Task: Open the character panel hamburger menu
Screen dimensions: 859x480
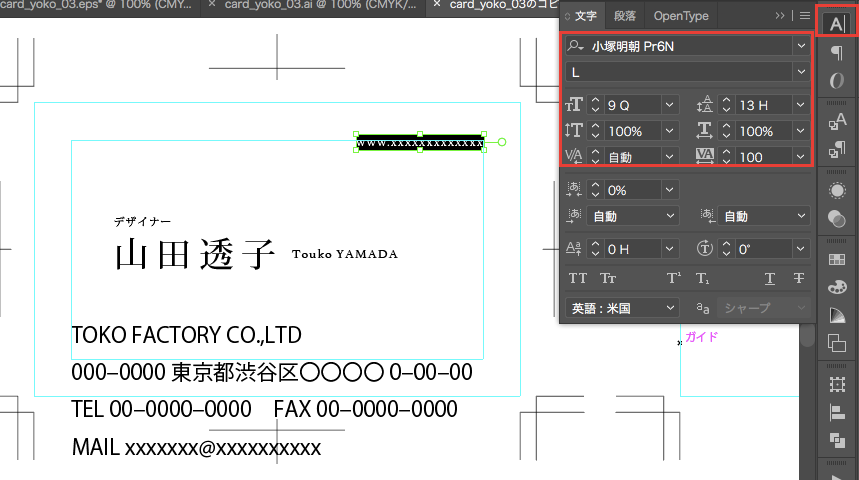Action: [805, 16]
